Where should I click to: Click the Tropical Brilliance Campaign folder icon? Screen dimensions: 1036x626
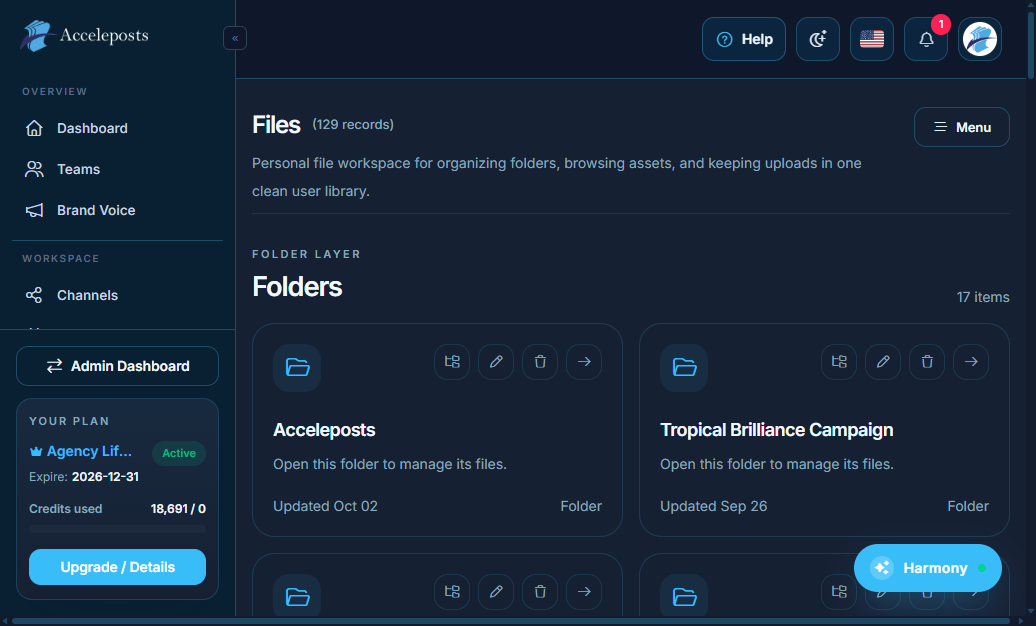(684, 368)
